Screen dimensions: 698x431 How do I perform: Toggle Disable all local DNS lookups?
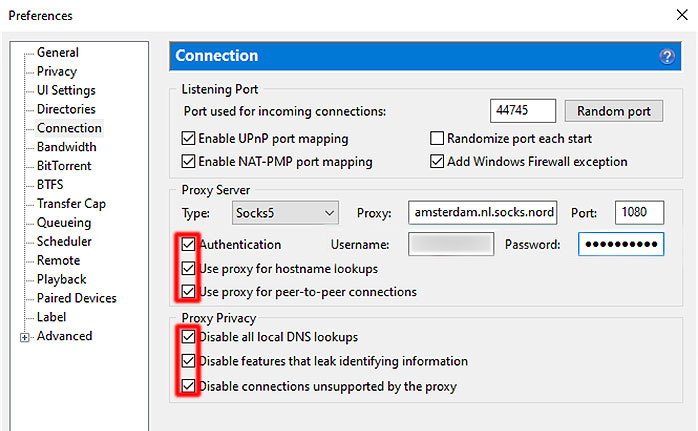pos(188,337)
